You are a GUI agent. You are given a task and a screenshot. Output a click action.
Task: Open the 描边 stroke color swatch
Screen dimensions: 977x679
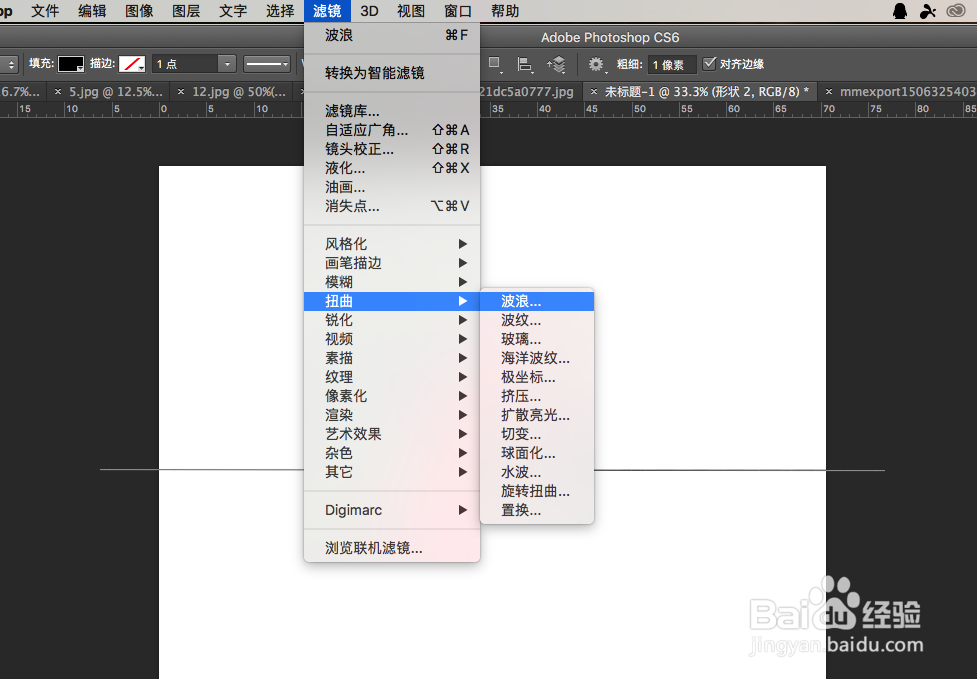[132, 64]
